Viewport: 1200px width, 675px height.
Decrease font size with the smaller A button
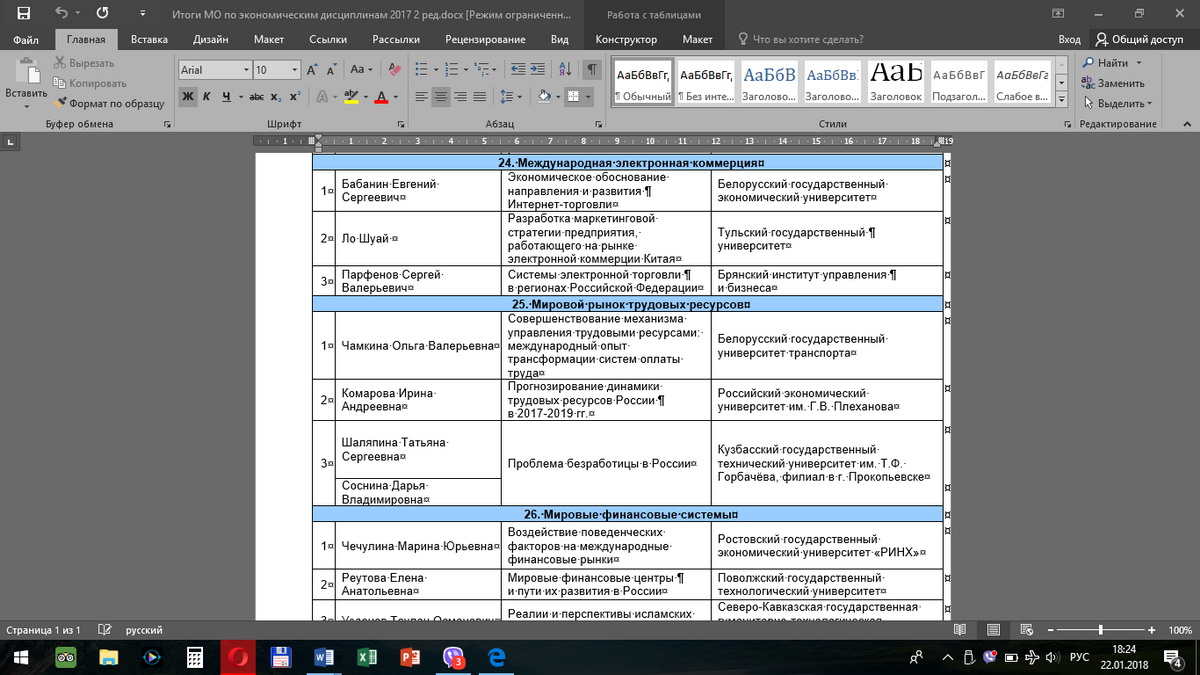point(331,70)
